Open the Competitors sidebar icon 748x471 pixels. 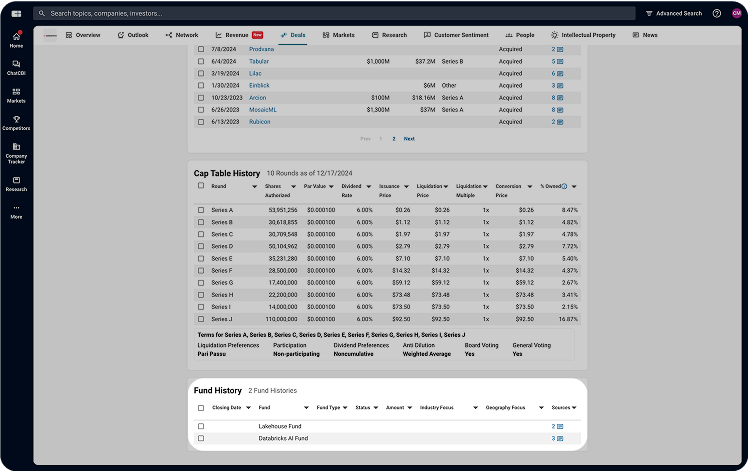[16, 122]
